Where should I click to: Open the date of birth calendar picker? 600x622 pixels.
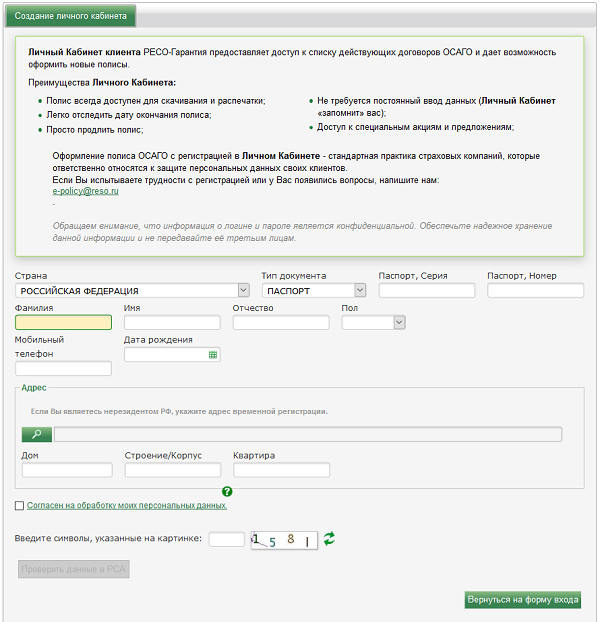click(213, 355)
